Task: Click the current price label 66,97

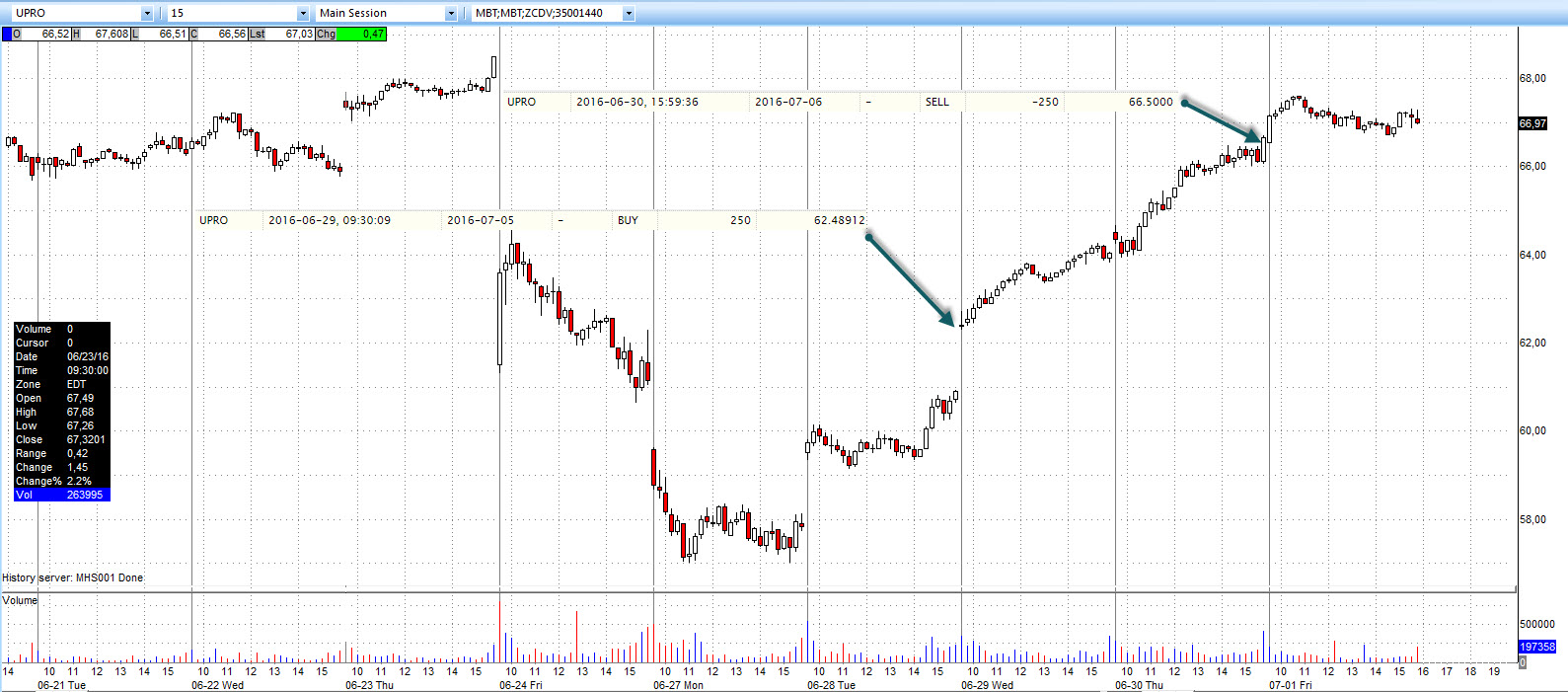Action: coord(1532,123)
